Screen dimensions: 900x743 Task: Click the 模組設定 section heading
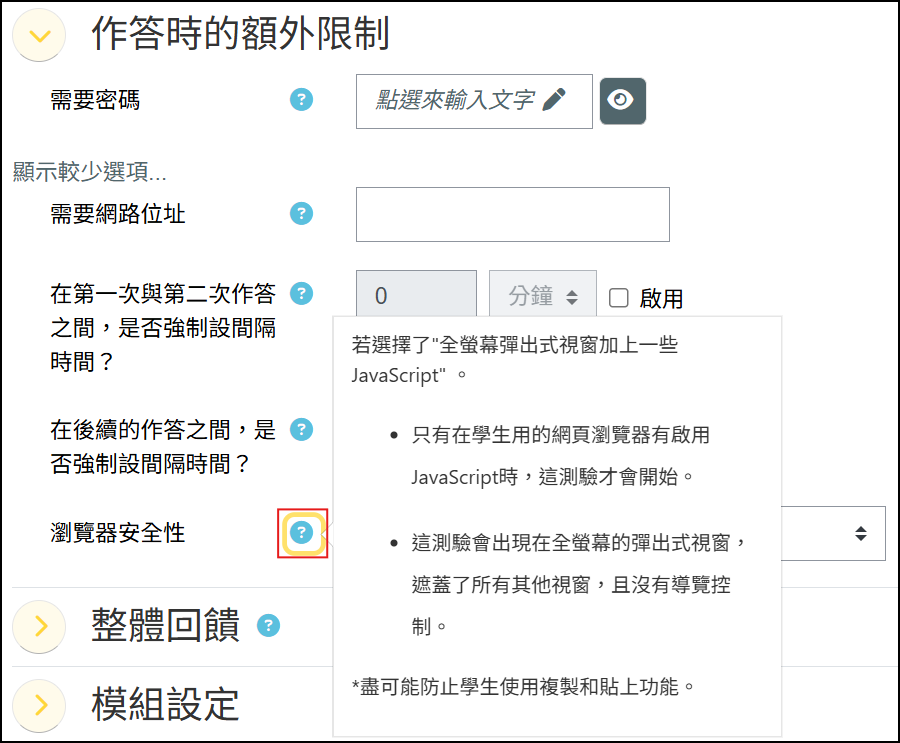point(165,705)
